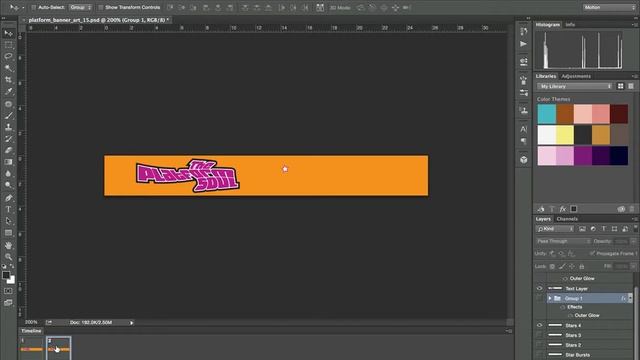Select timeline frame 1 thumbnail
This screenshot has height=360, width=640.
[31, 348]
